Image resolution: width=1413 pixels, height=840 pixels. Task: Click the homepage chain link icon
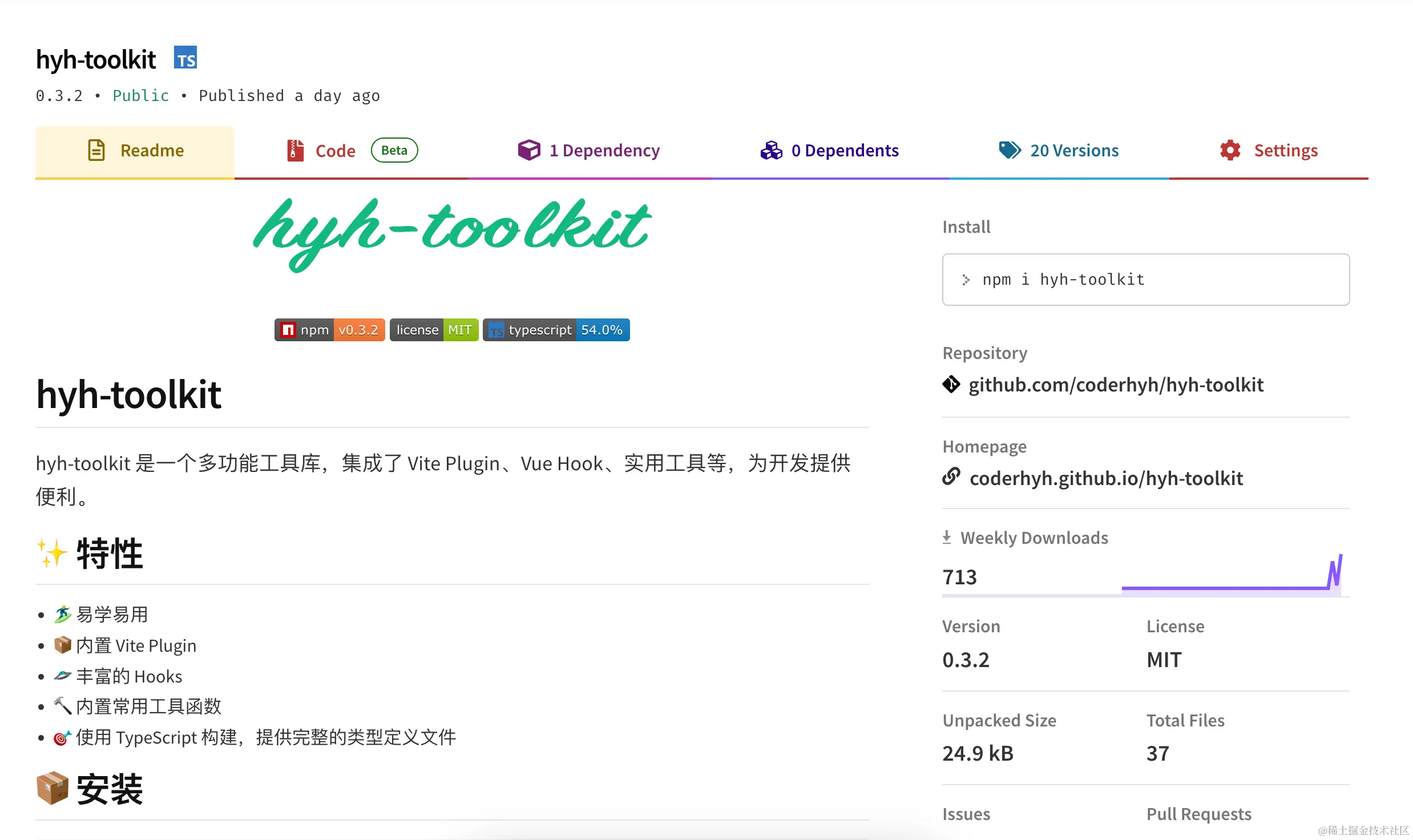[951, 476]
